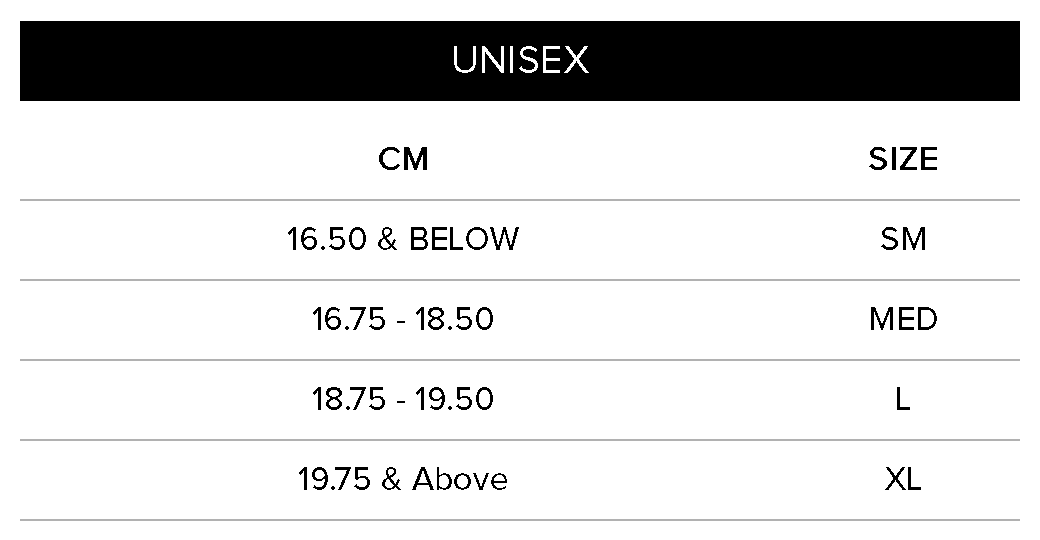The height and width of the screenshot is (540, 1040).
Task: Select the SIZE column header
Action: coord(903,160)
